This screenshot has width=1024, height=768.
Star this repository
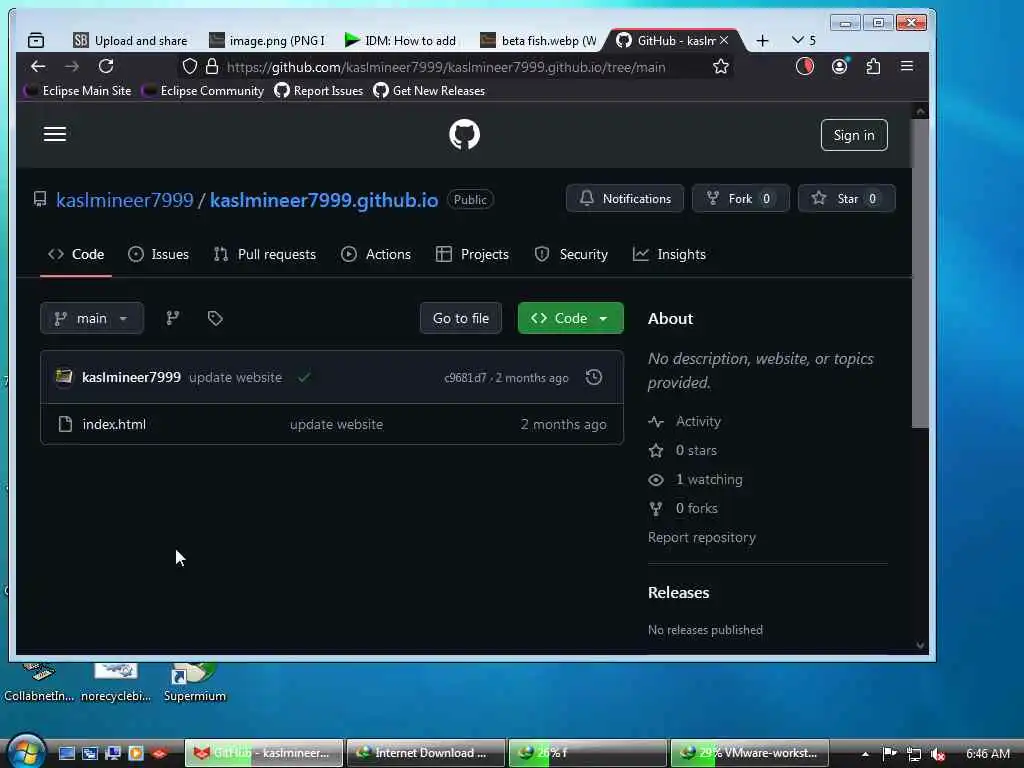click(x=846, y=199)
